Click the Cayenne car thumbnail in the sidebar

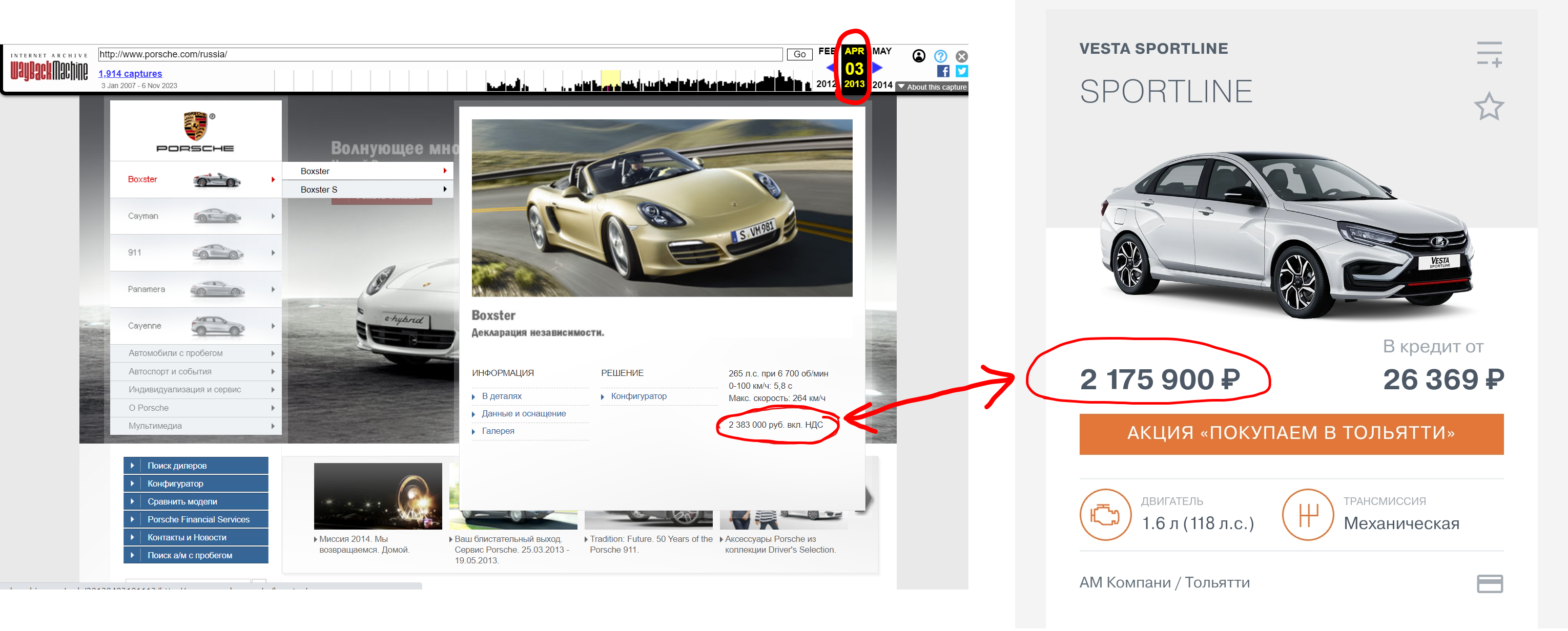pos(218,326)
